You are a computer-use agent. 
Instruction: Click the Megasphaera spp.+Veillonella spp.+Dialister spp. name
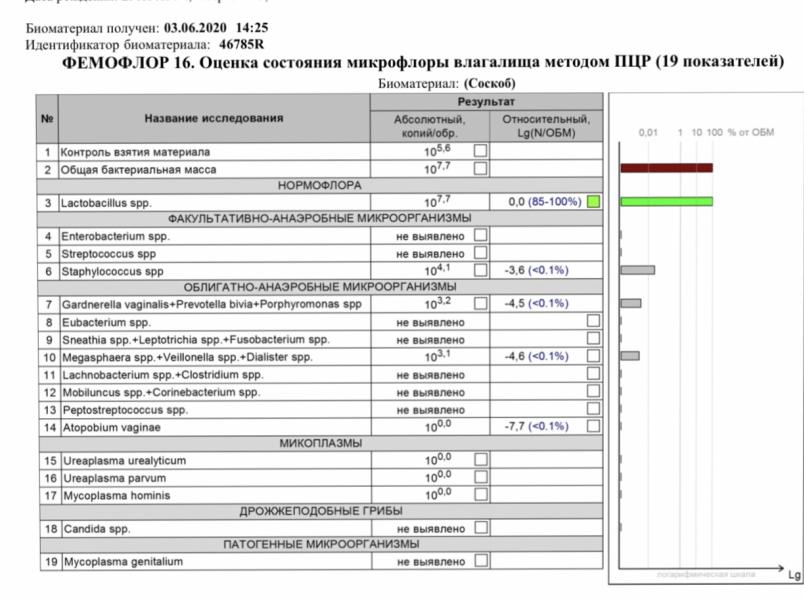tap(187, 357)
